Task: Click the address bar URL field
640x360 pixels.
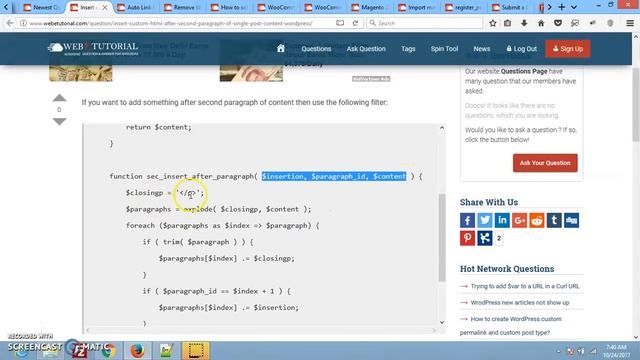Action: [180, 23]
